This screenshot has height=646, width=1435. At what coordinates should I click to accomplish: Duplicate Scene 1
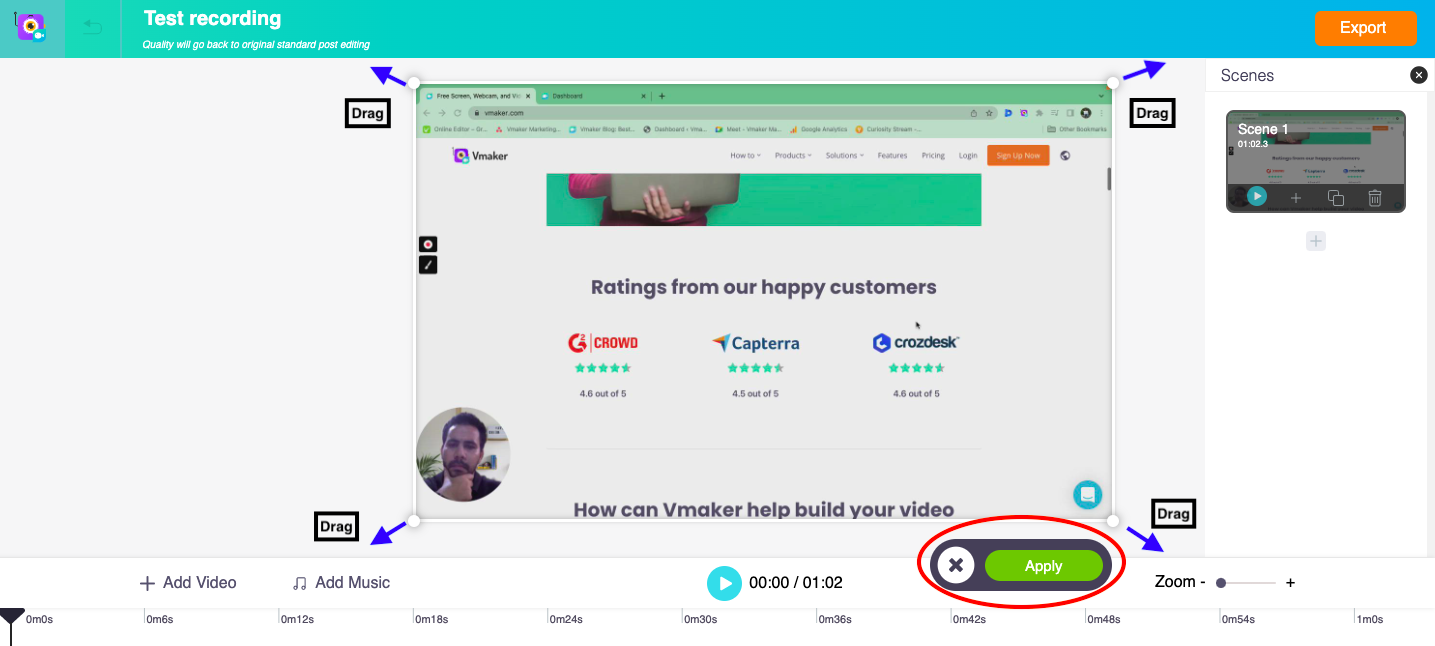tap(1336, 198)
